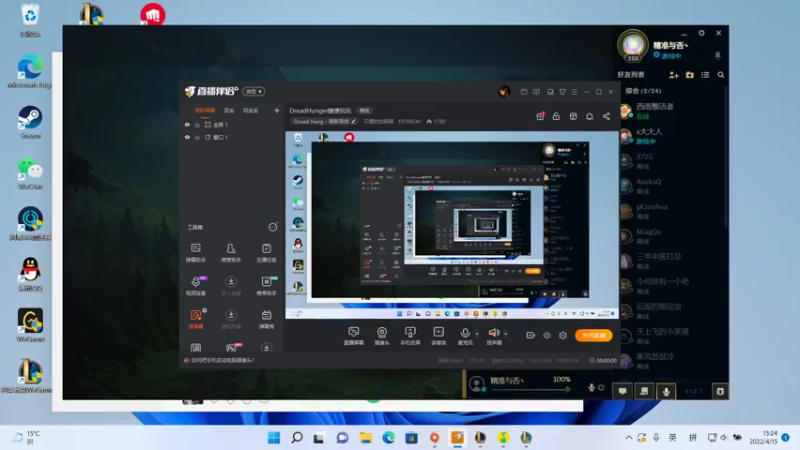
Task: Show hidden system tray icons chevron
Action: [629, 438]
